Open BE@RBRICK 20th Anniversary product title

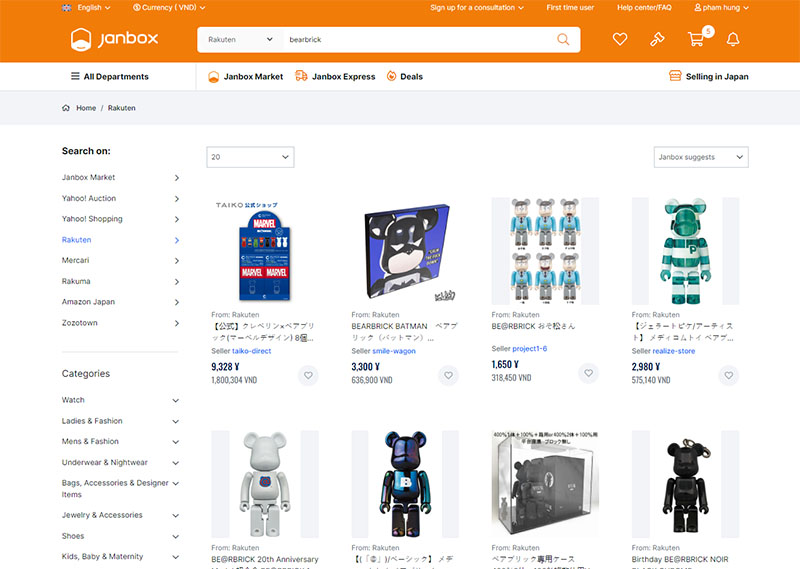click(x=265, y=563)
